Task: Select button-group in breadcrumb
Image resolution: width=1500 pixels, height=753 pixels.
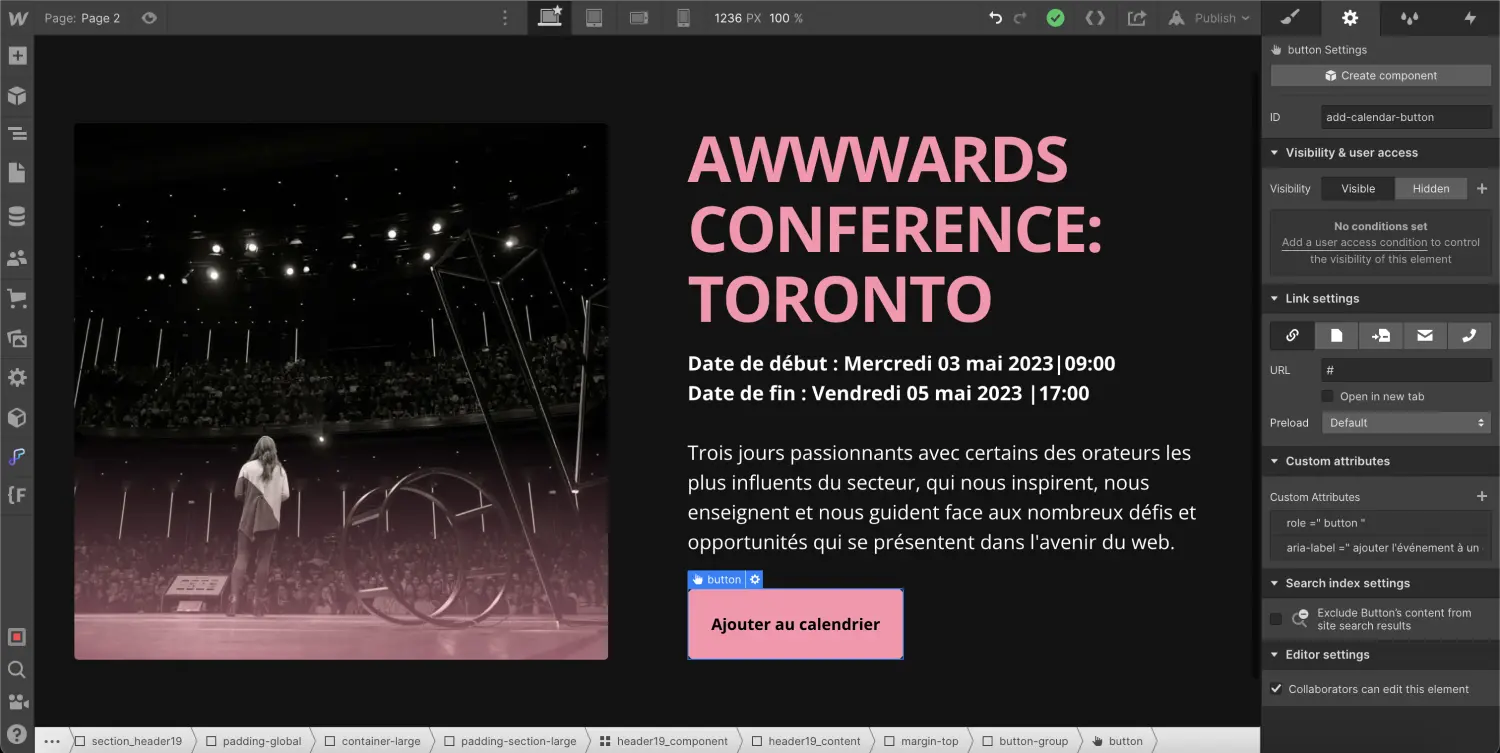Action: [x=1026, y=741]
